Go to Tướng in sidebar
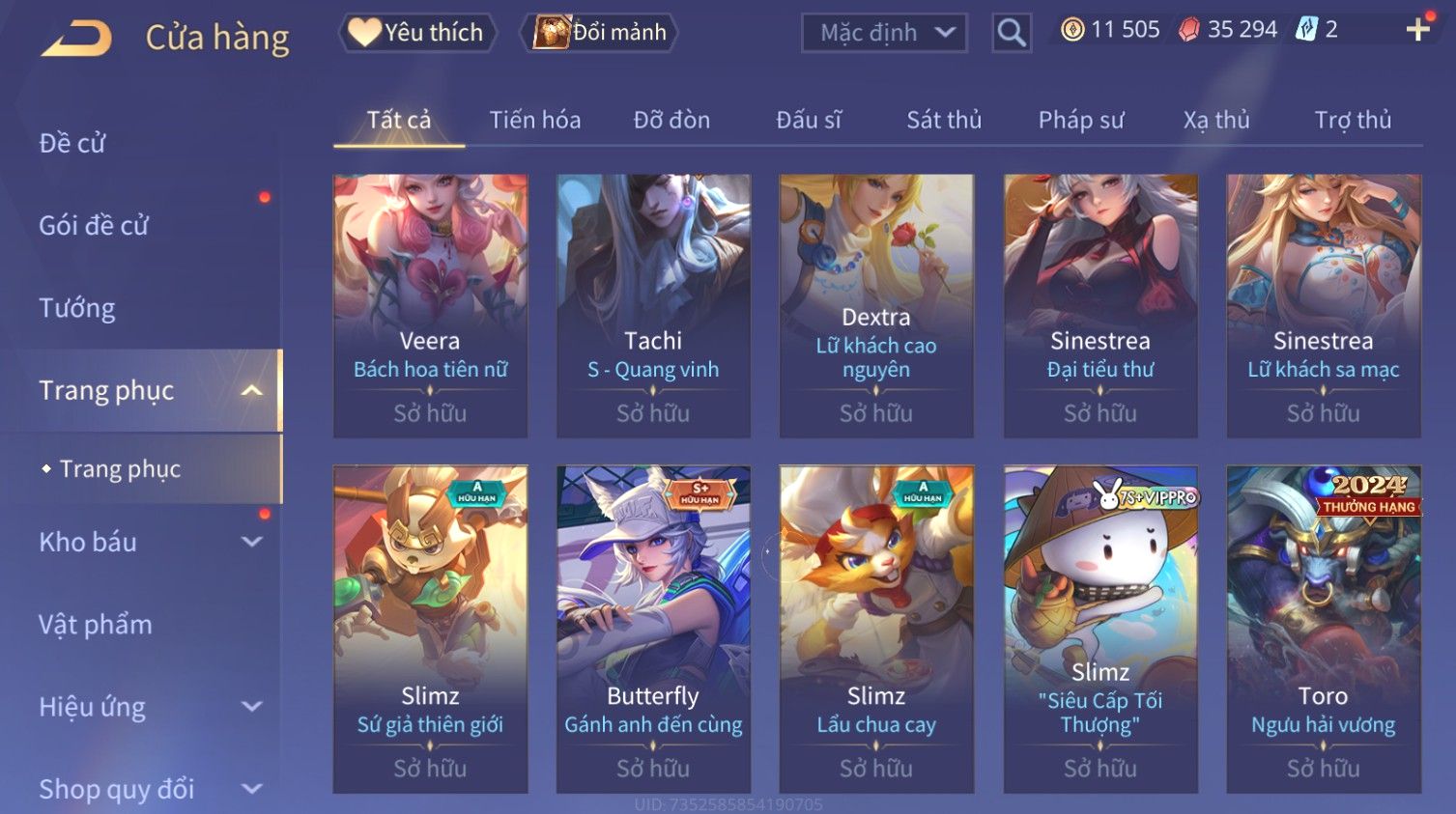1456x814 pixels. coord(77,308)
